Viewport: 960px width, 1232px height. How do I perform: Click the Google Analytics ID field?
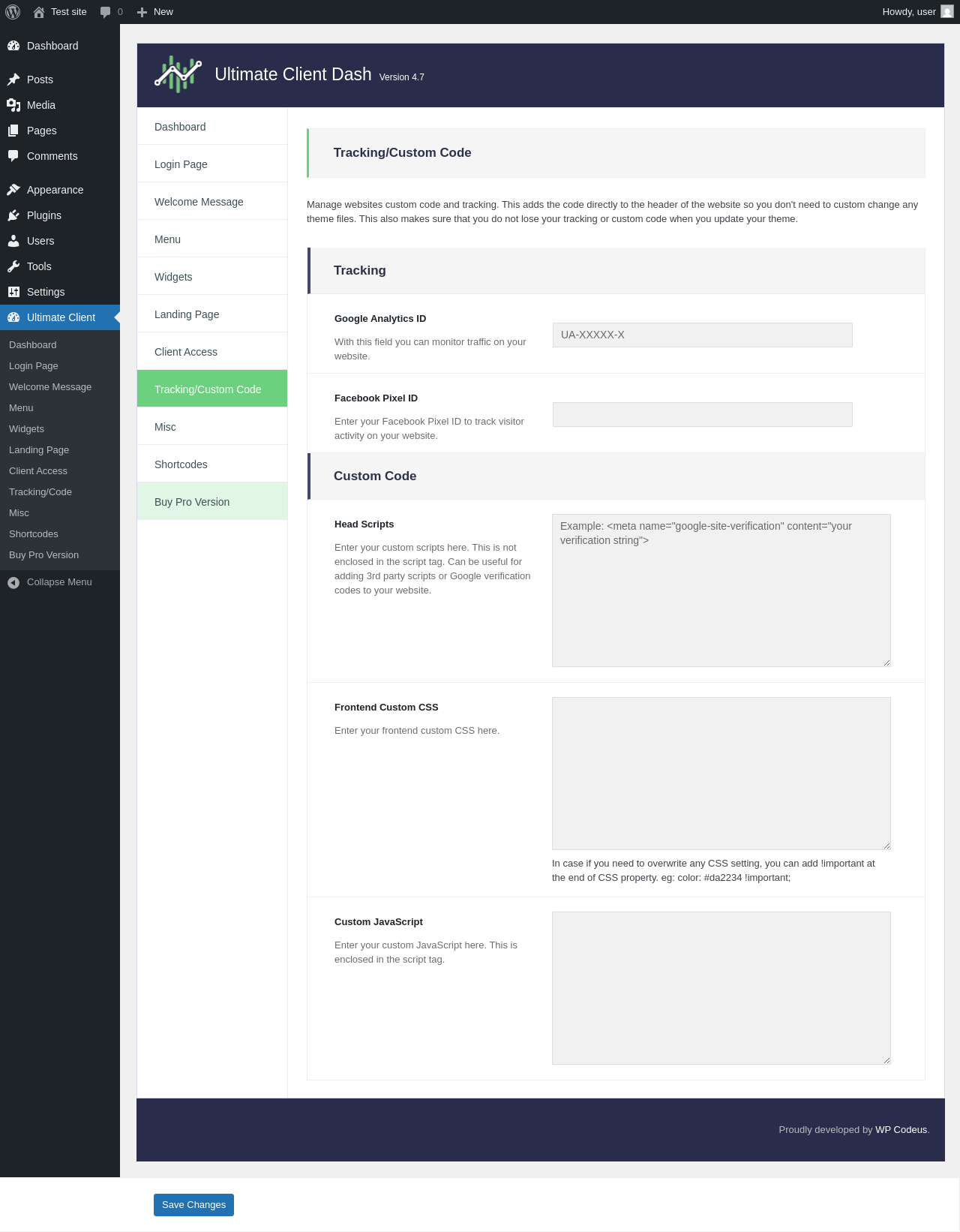tap(703, 335)
